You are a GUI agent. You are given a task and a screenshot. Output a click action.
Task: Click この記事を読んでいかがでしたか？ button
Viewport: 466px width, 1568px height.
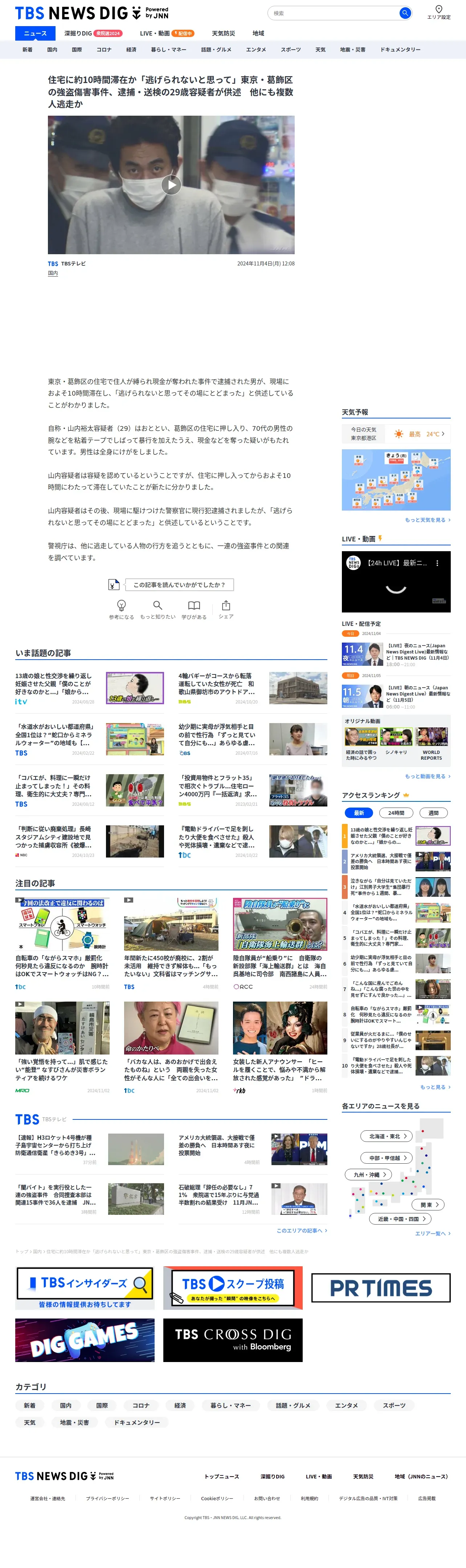pos(179,584)
